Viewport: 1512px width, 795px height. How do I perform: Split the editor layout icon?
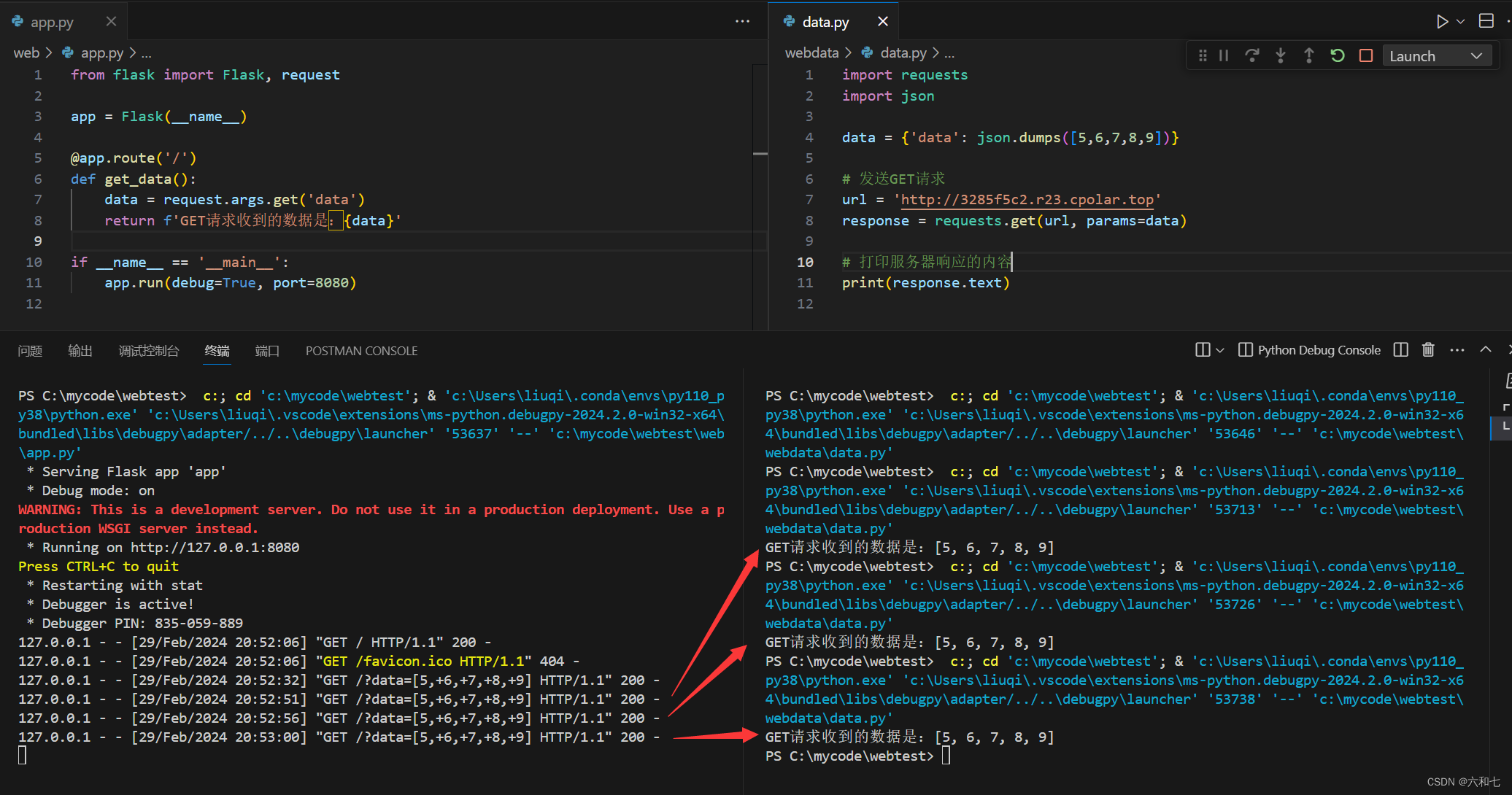click(x=1486, y=21)
